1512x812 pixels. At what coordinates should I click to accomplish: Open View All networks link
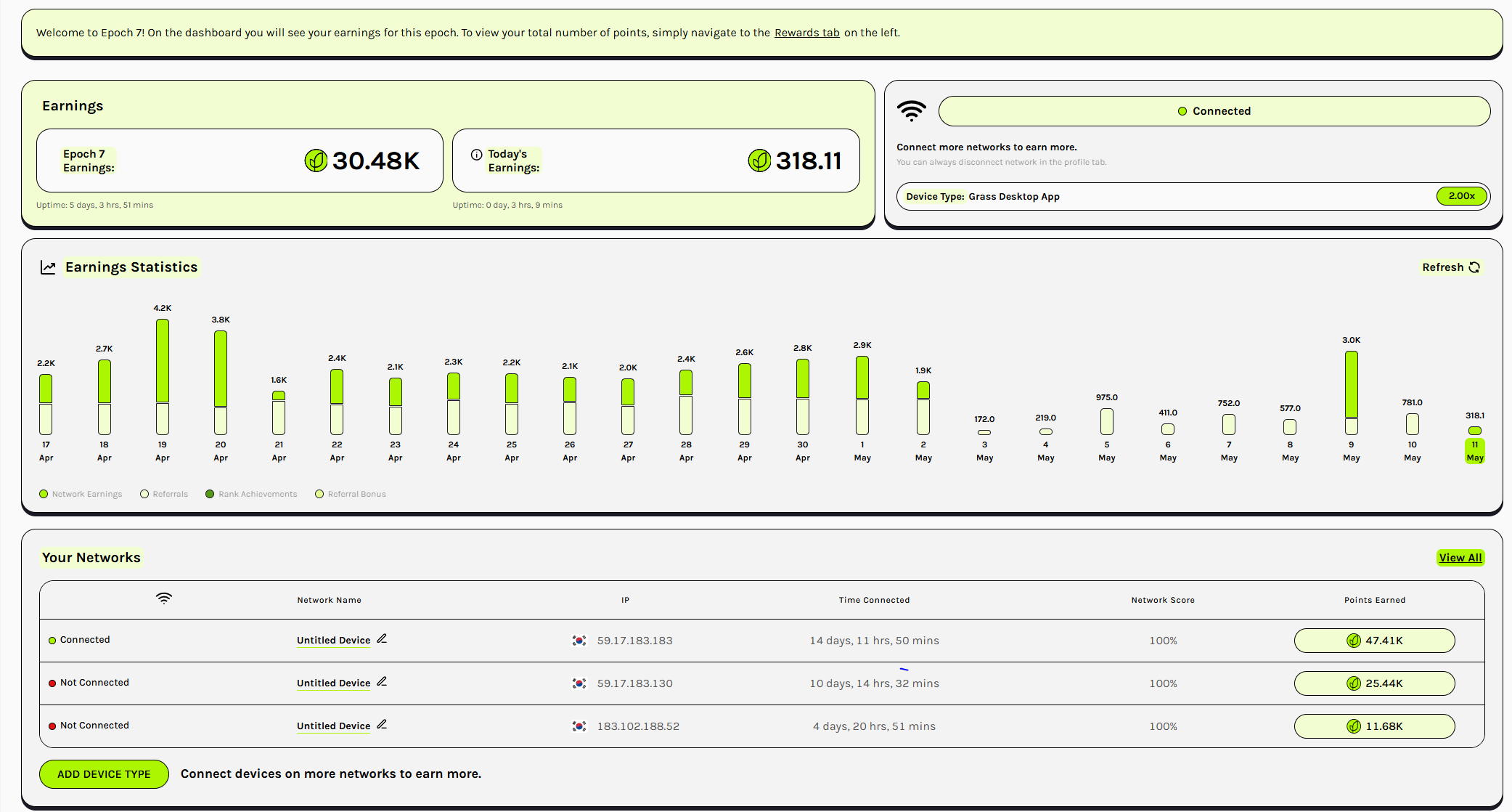[x=1460, y=558]
